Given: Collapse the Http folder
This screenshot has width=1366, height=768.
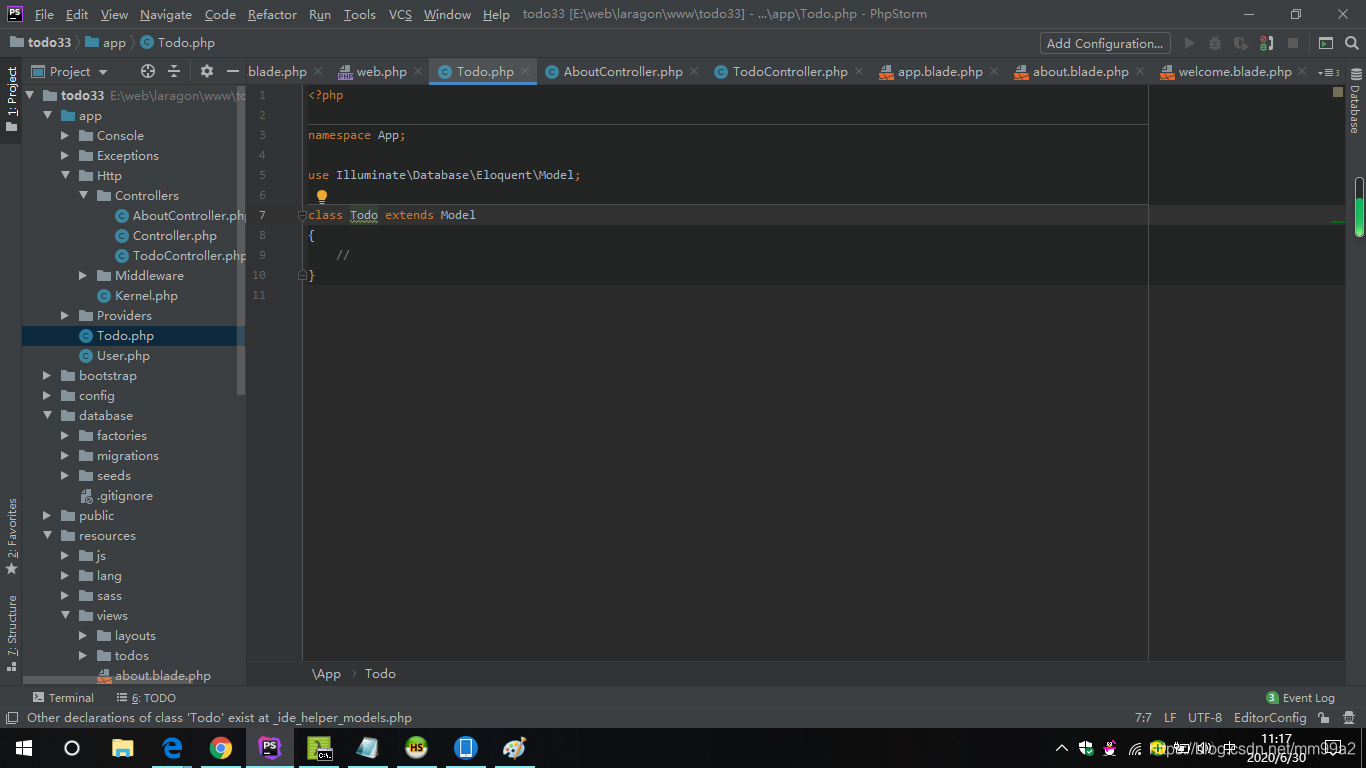Looking at the screenshot, I should (65, 176).
